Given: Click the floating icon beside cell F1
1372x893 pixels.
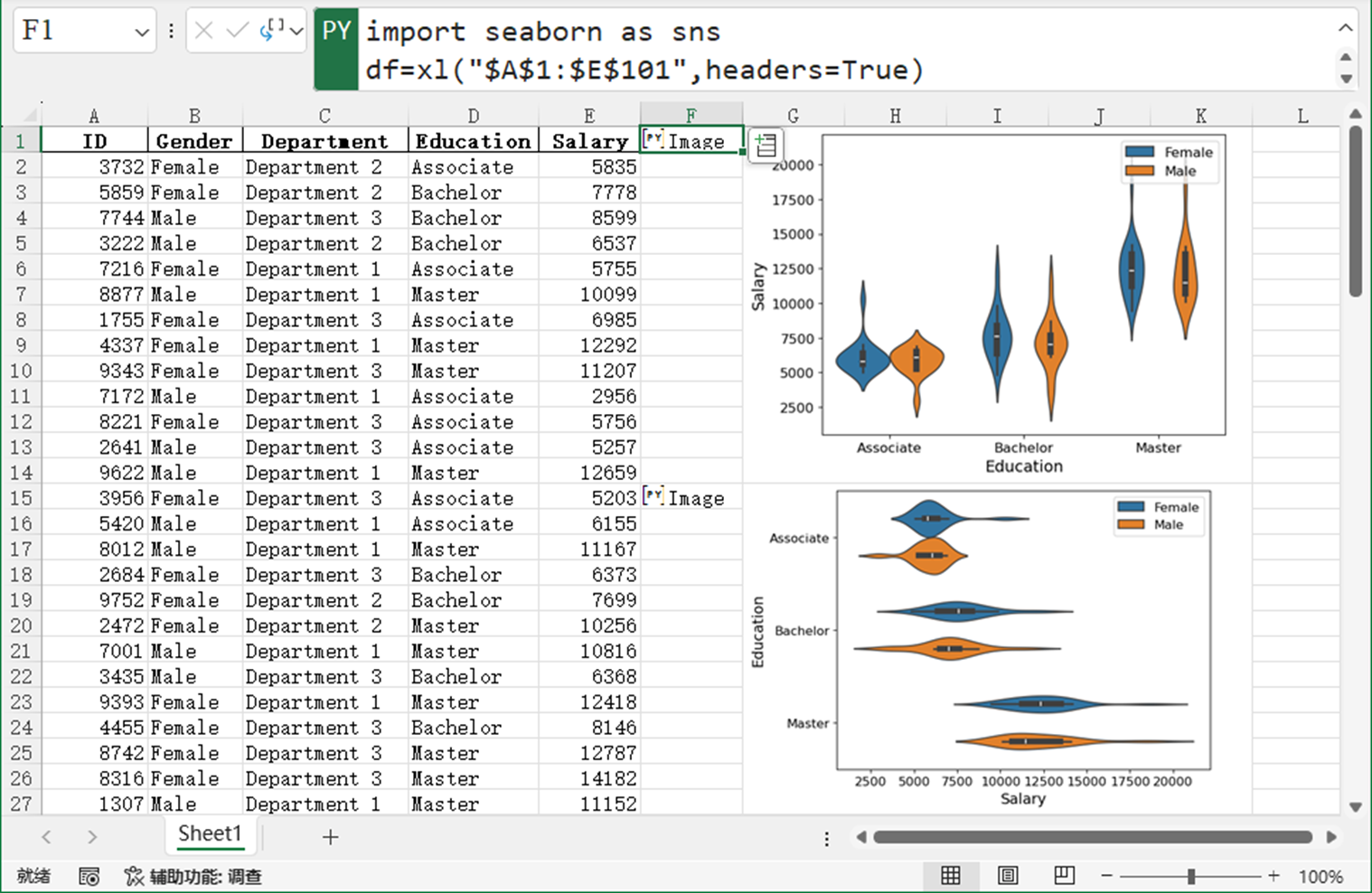Looking at the screenshot, I should [766, 146].
